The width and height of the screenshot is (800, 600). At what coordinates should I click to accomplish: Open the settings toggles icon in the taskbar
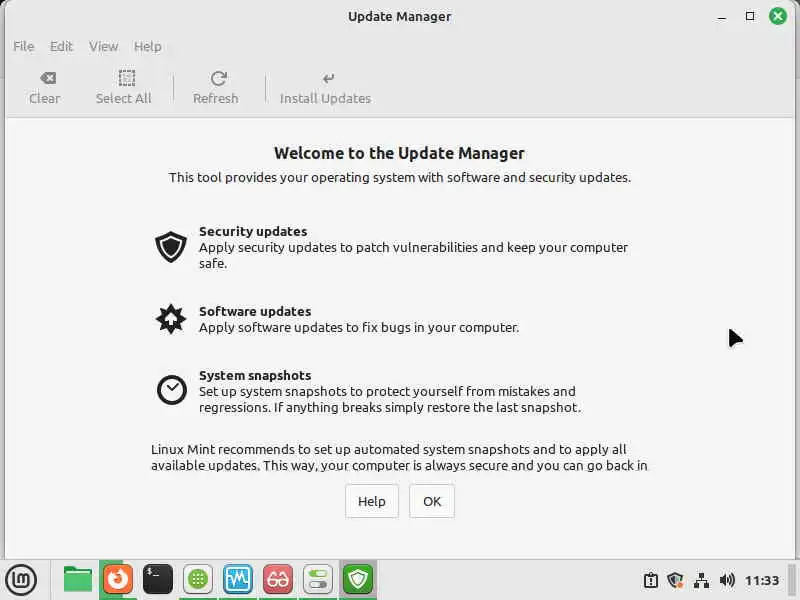pyautogui.click(x=318, y=580)
